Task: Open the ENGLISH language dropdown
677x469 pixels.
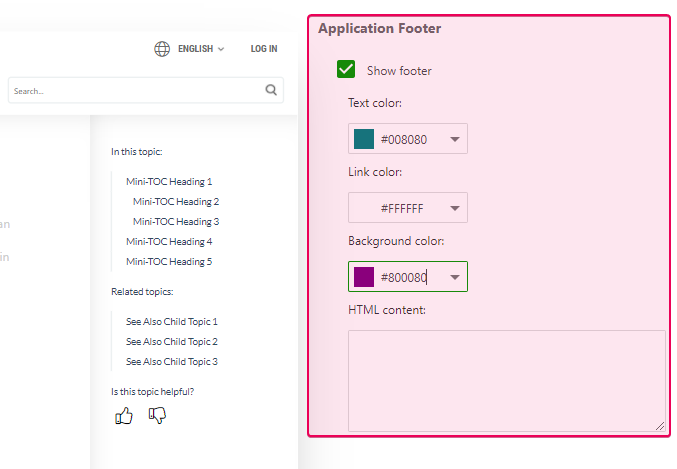Action: coord(201,49)
